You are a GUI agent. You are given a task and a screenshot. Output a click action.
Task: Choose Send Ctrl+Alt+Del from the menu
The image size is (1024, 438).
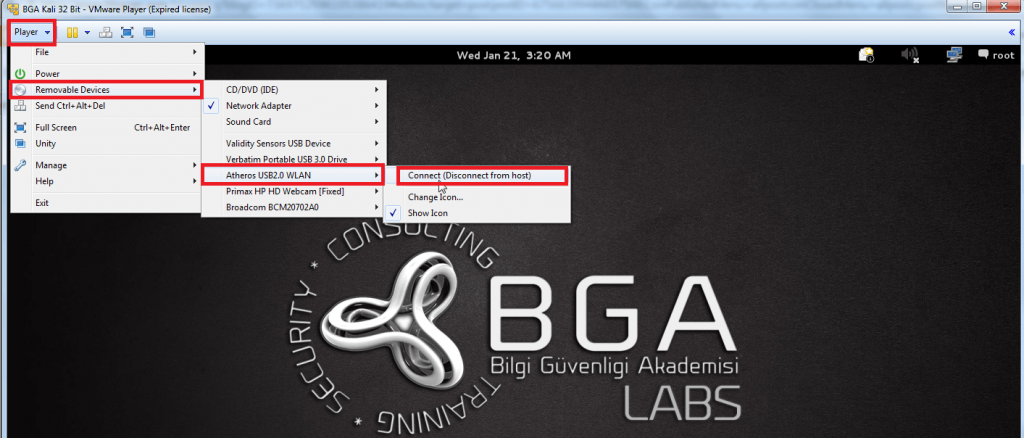coord(107,106)
